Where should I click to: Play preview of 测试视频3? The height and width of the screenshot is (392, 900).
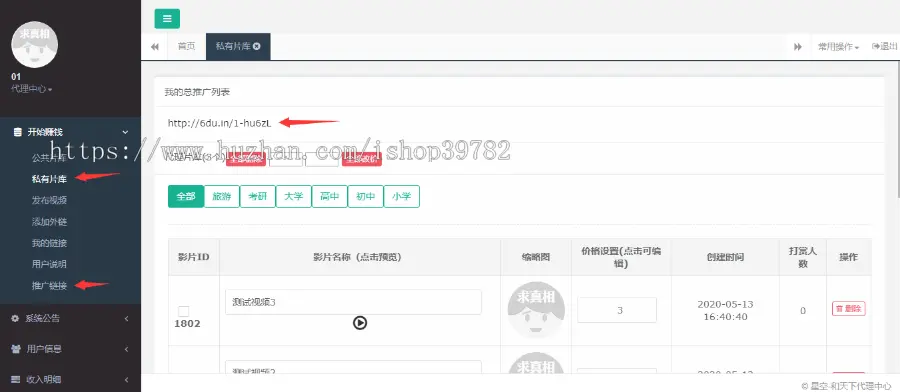click(x=360, y=323)
